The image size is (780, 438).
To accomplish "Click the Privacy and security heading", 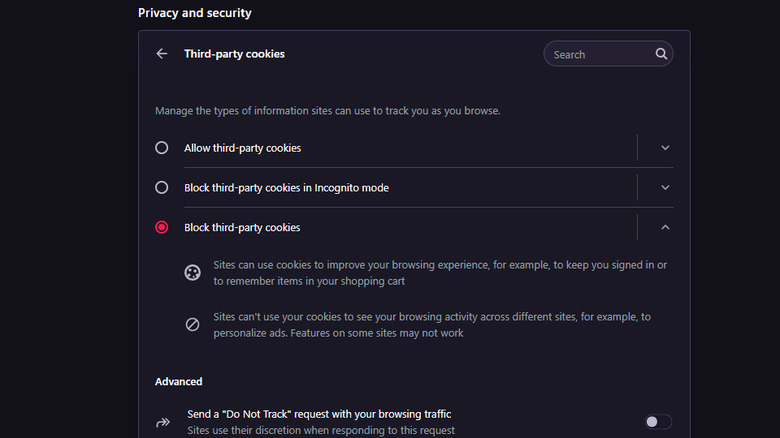I will [x=195, y=13].
